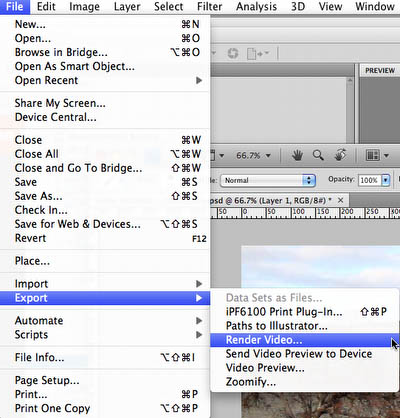Select the Zoom magnifier tool icon

(318, 155)
